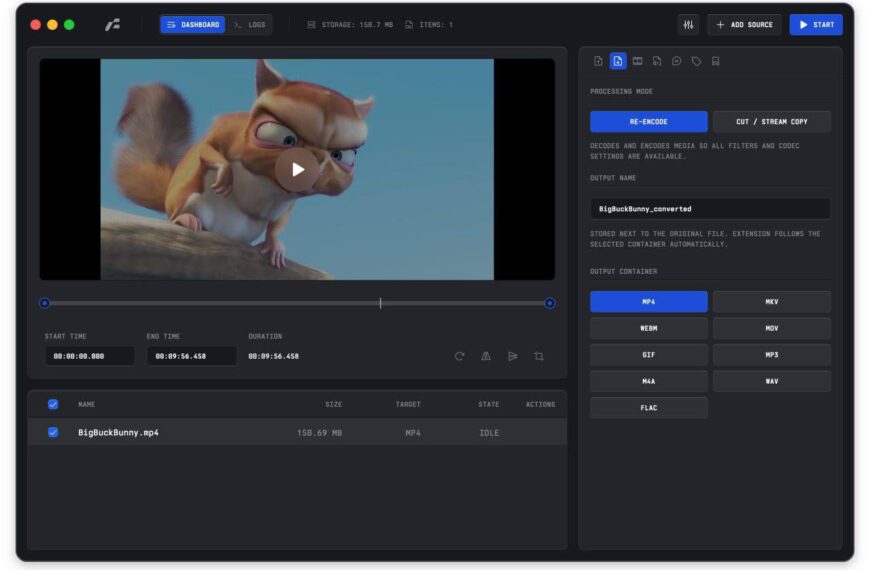This screenshot has width=870, height=570.
Task: Uncheck the BigBuckBunny.mp4 row checkbox
Action: click(53, 432)
